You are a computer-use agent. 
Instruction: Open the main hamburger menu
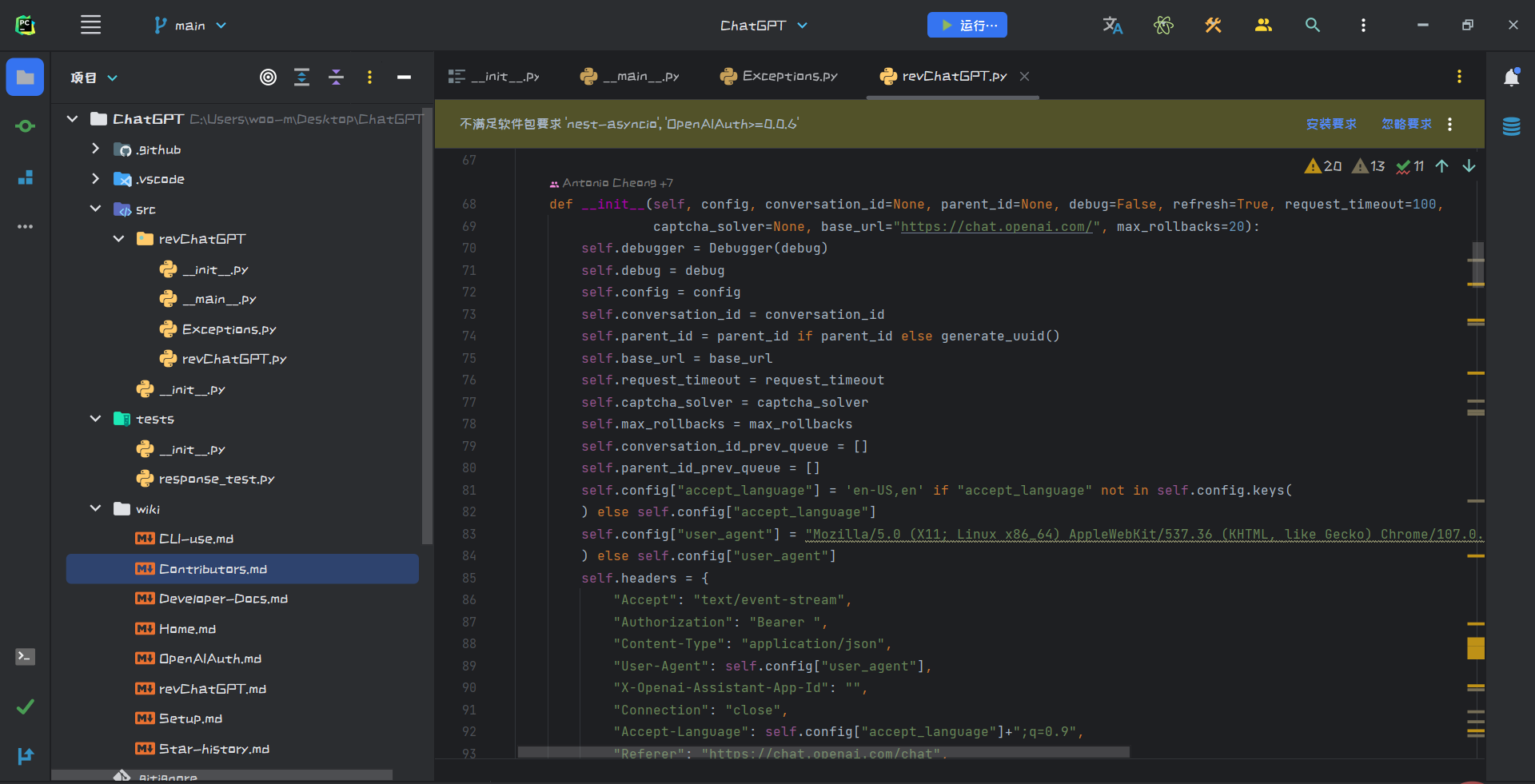(x=90, y=25)
